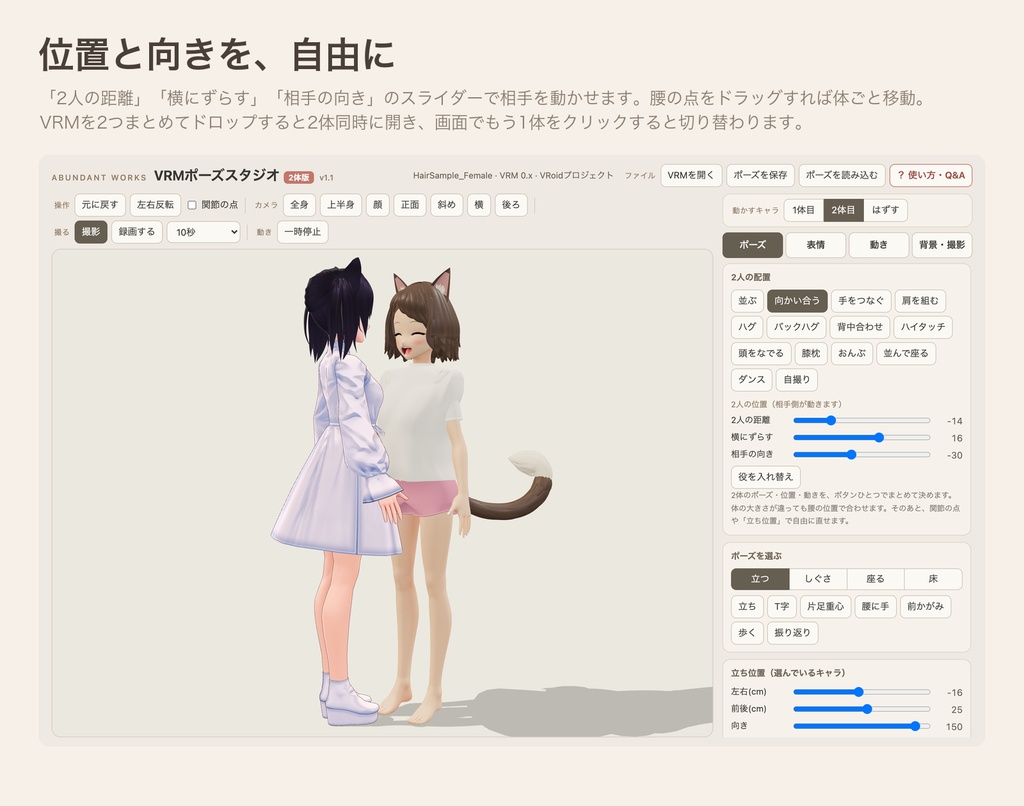Open the 10秒 recording duration dropdown
Screen dimensions: 1024x806
point(204,232)
